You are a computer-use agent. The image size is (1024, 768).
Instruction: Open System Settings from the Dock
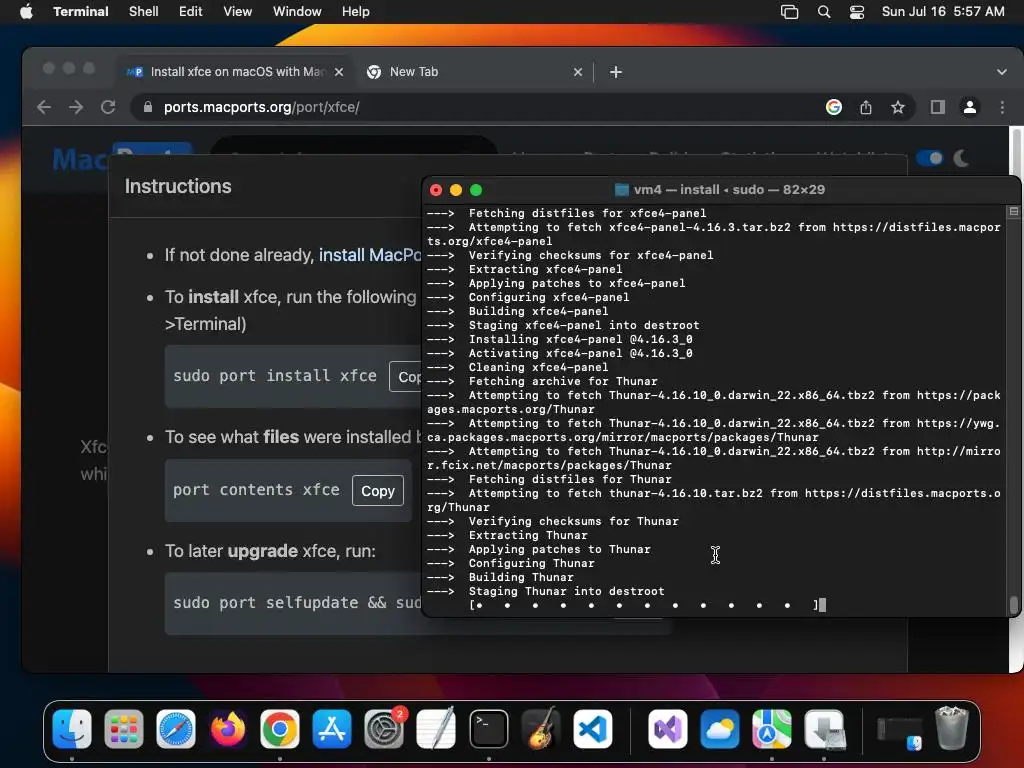point(384,729)
